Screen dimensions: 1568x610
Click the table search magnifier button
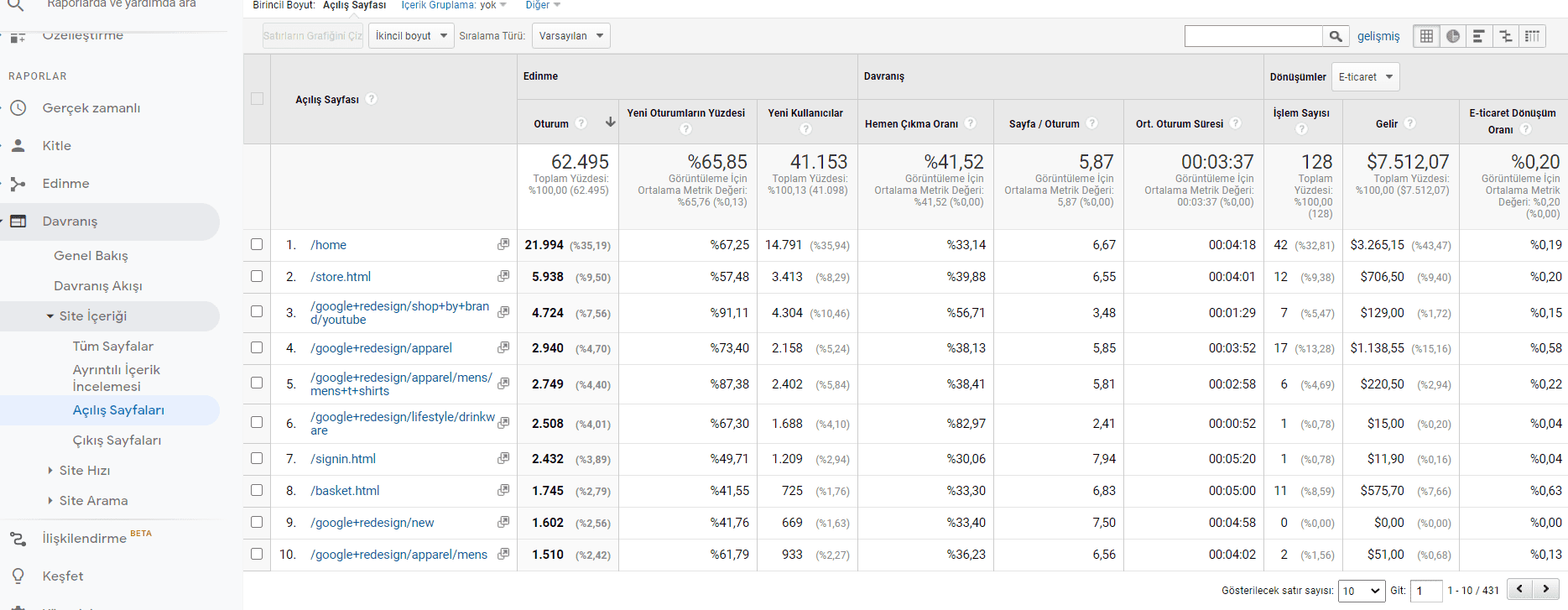[x=1336, y=36]
